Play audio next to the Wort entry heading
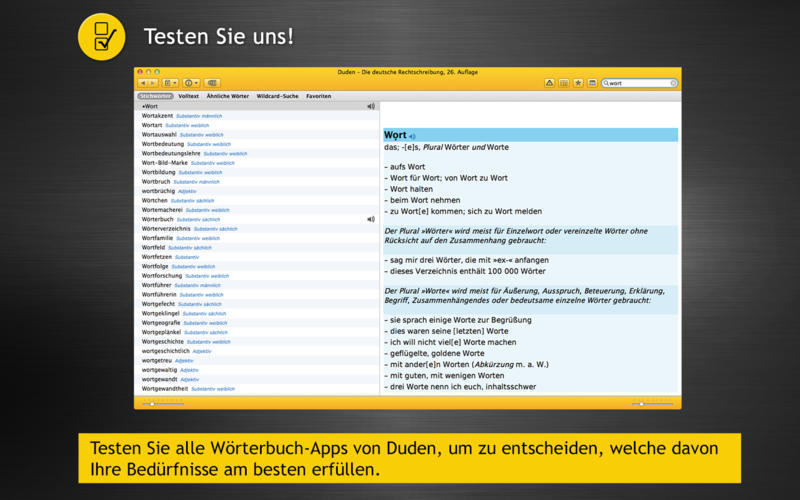Viewport: 800px width, 500px height. tap(412, 136)
